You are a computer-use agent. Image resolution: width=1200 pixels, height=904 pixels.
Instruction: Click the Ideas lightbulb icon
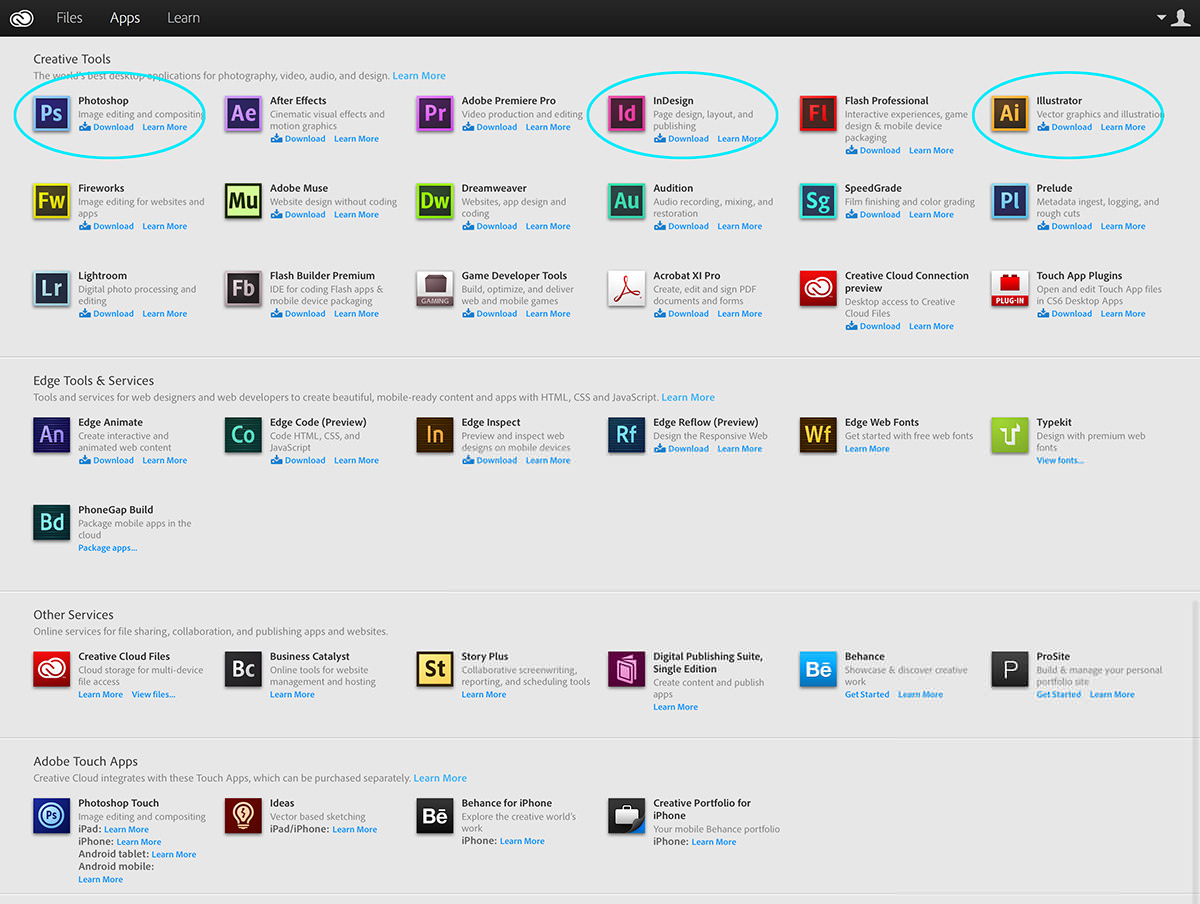pyautogui.click(x=243, y=816)
